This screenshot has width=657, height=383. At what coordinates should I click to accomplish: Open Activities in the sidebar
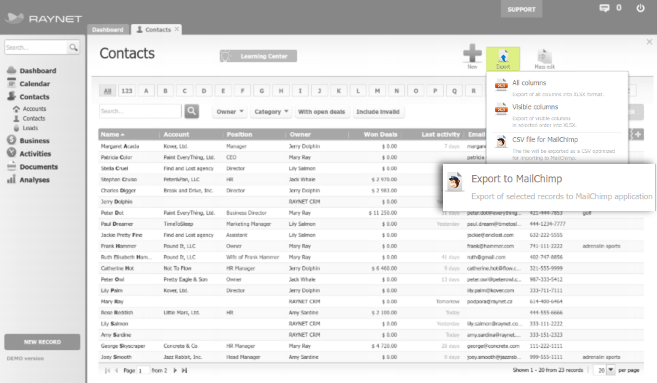(35, 153)
